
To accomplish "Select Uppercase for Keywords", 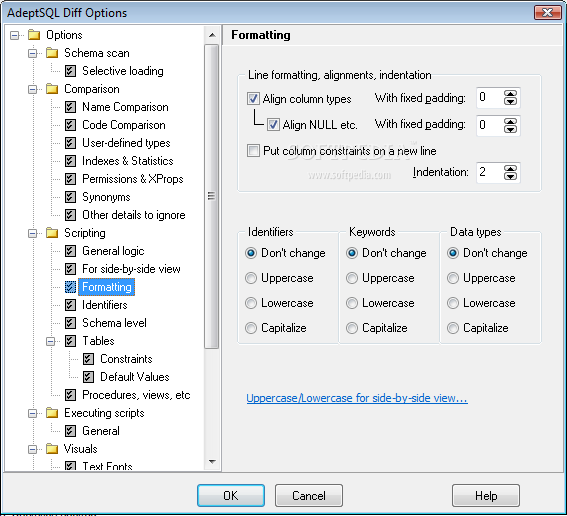I will point(352,278).
